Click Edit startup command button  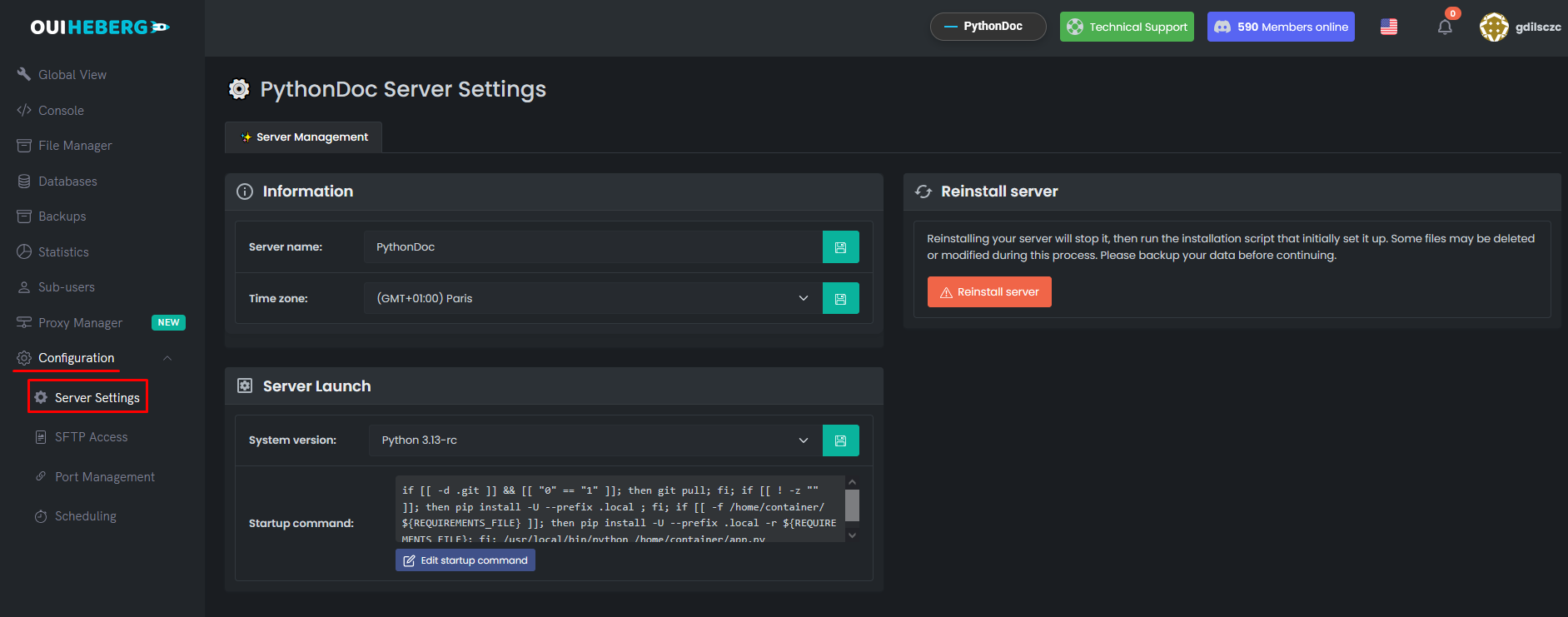click(465, 560)
